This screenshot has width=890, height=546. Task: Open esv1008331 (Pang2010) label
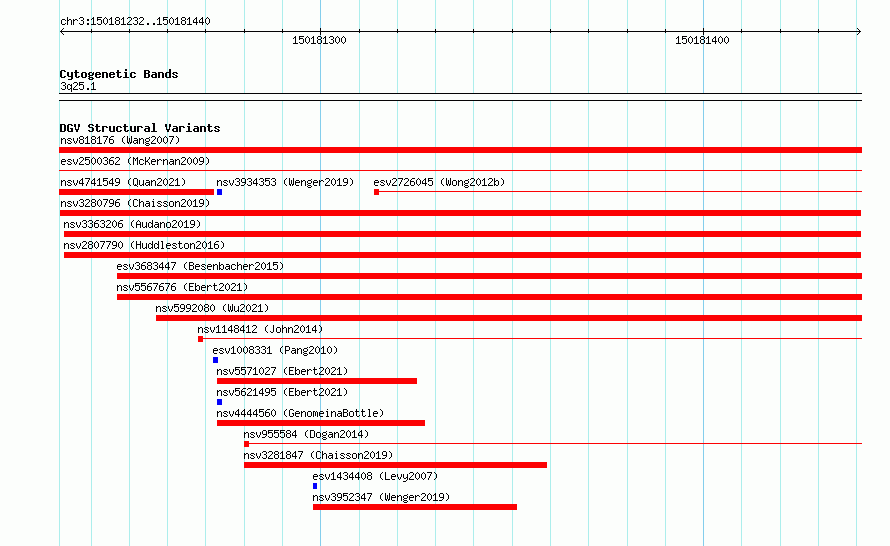pyautogui.click(x=275, y=350)
